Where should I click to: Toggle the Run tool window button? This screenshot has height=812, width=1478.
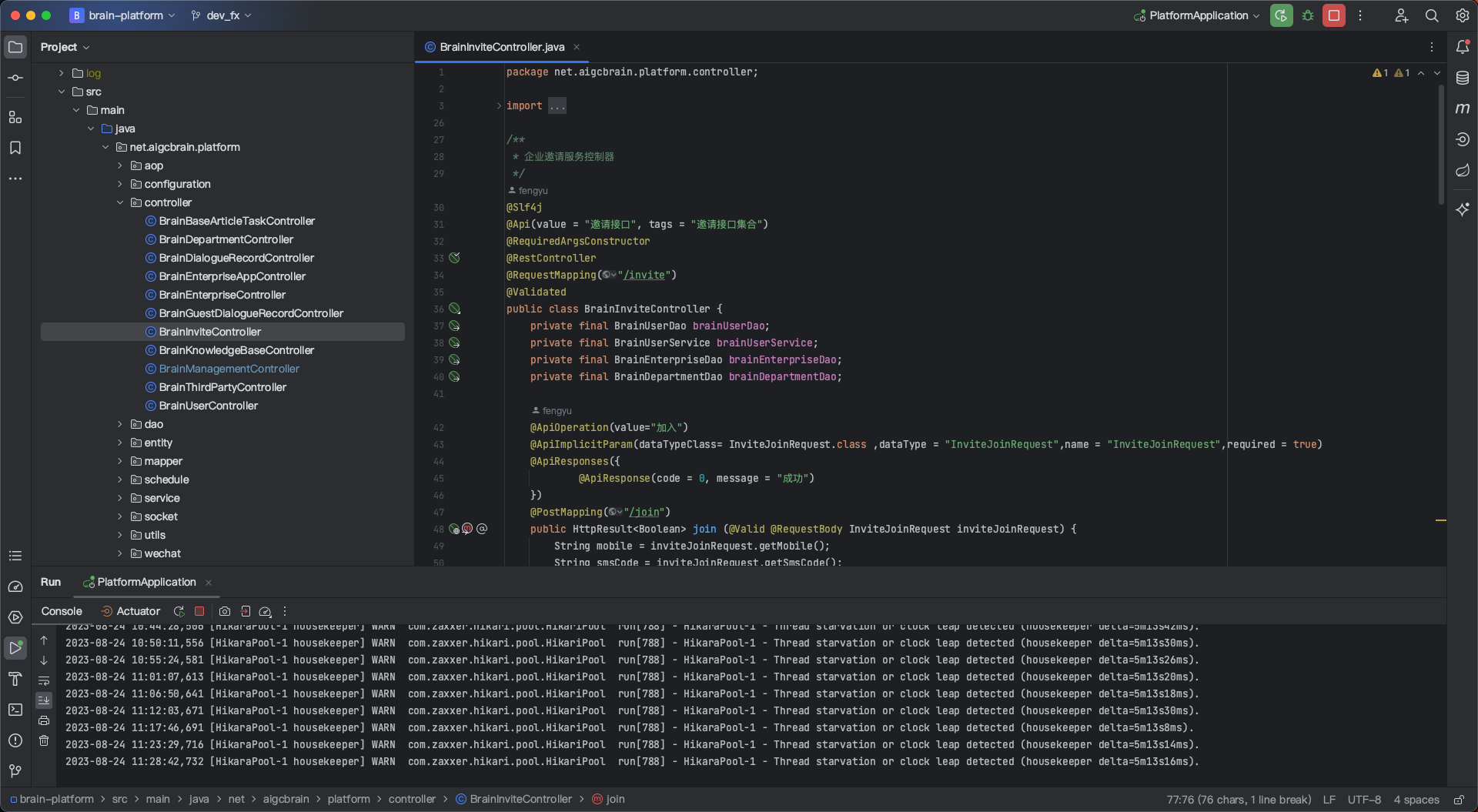[x=15, y=648]
